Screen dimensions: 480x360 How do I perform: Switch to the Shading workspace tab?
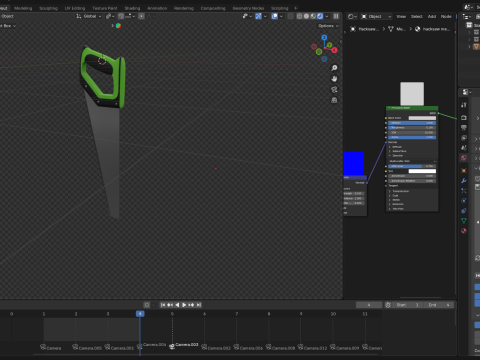(132, 8)
